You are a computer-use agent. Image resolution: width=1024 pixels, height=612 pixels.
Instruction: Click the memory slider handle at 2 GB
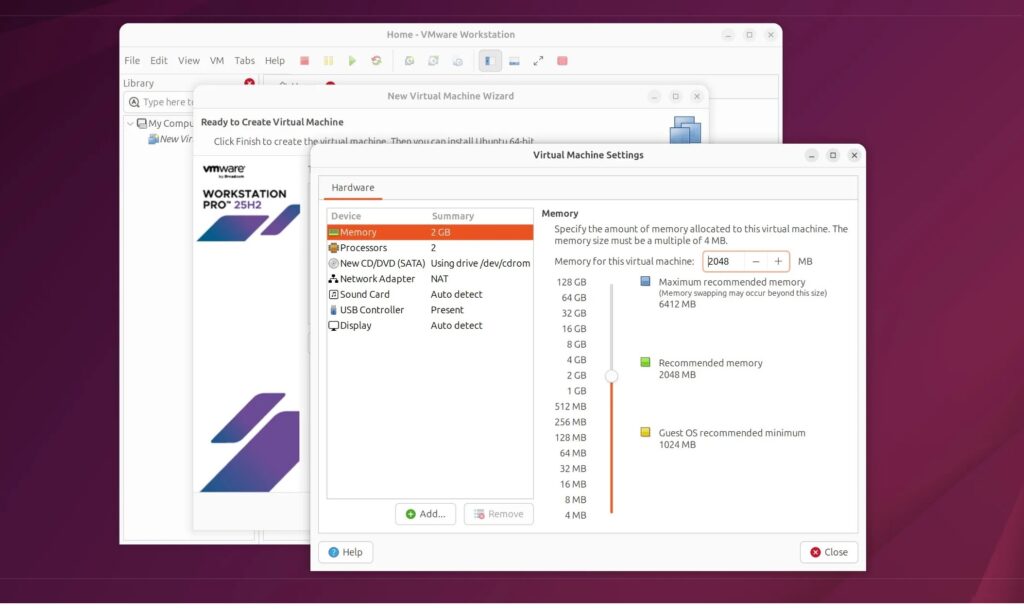(x=611, y=376)
